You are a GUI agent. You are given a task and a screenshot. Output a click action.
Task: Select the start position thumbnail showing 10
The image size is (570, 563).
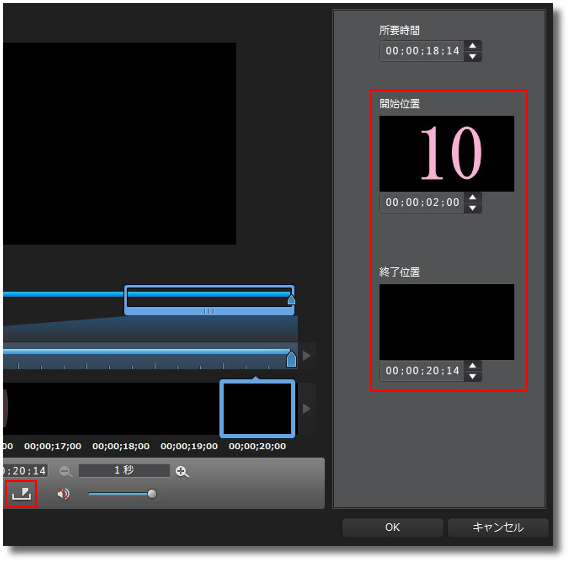(446, 154)
